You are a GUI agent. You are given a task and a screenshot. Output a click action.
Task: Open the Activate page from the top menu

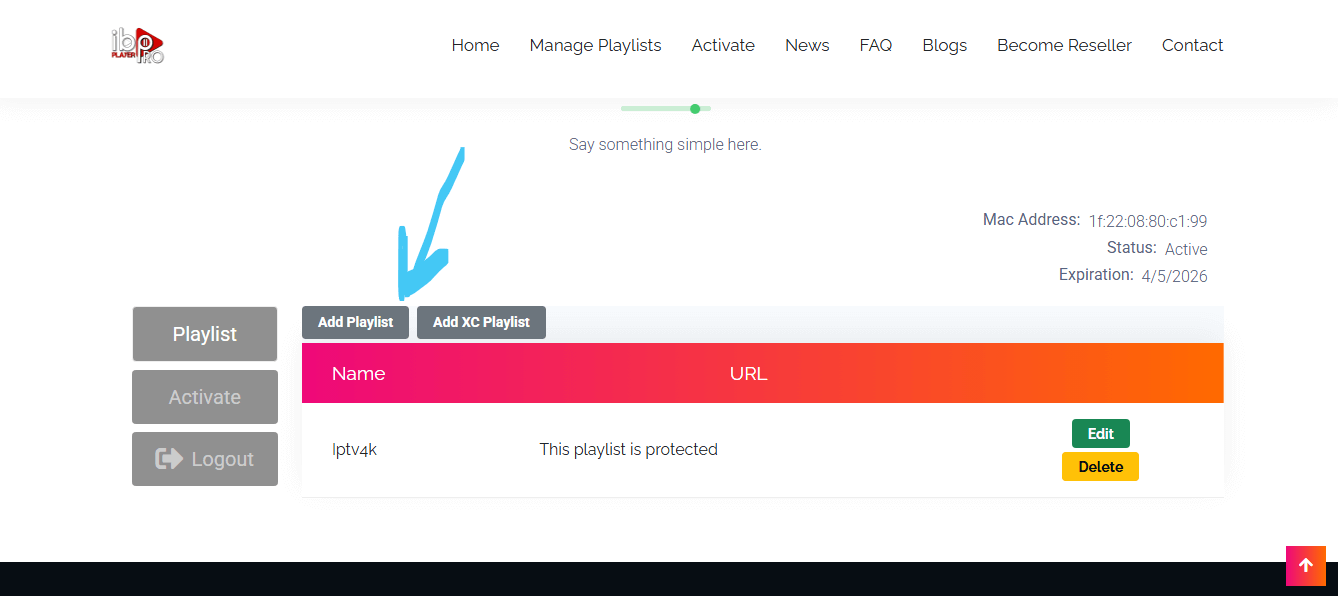[x=722, y=45]
